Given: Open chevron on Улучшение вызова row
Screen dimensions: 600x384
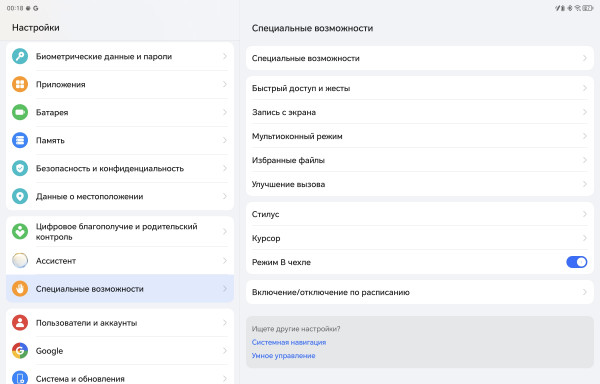Looking at the screenshot, I should point(585,184).
